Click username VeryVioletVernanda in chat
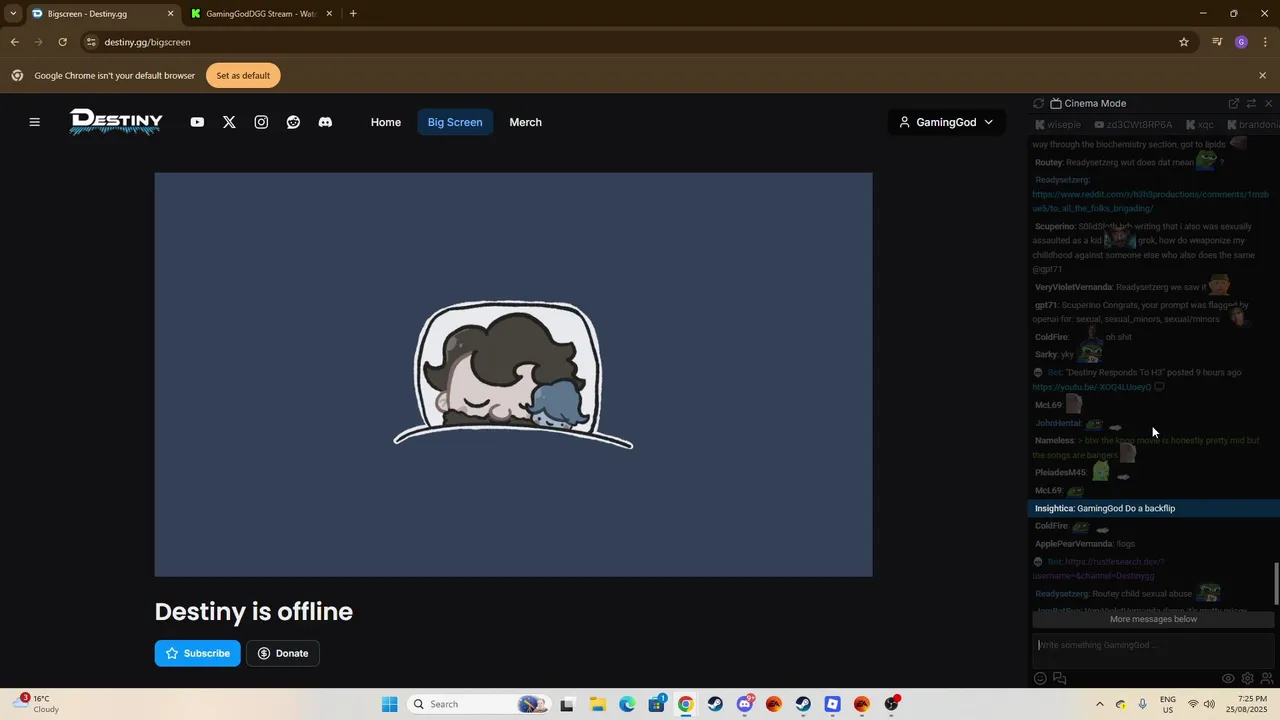The width and height of the screenshot is (1280, 720). click(1073, 287)
